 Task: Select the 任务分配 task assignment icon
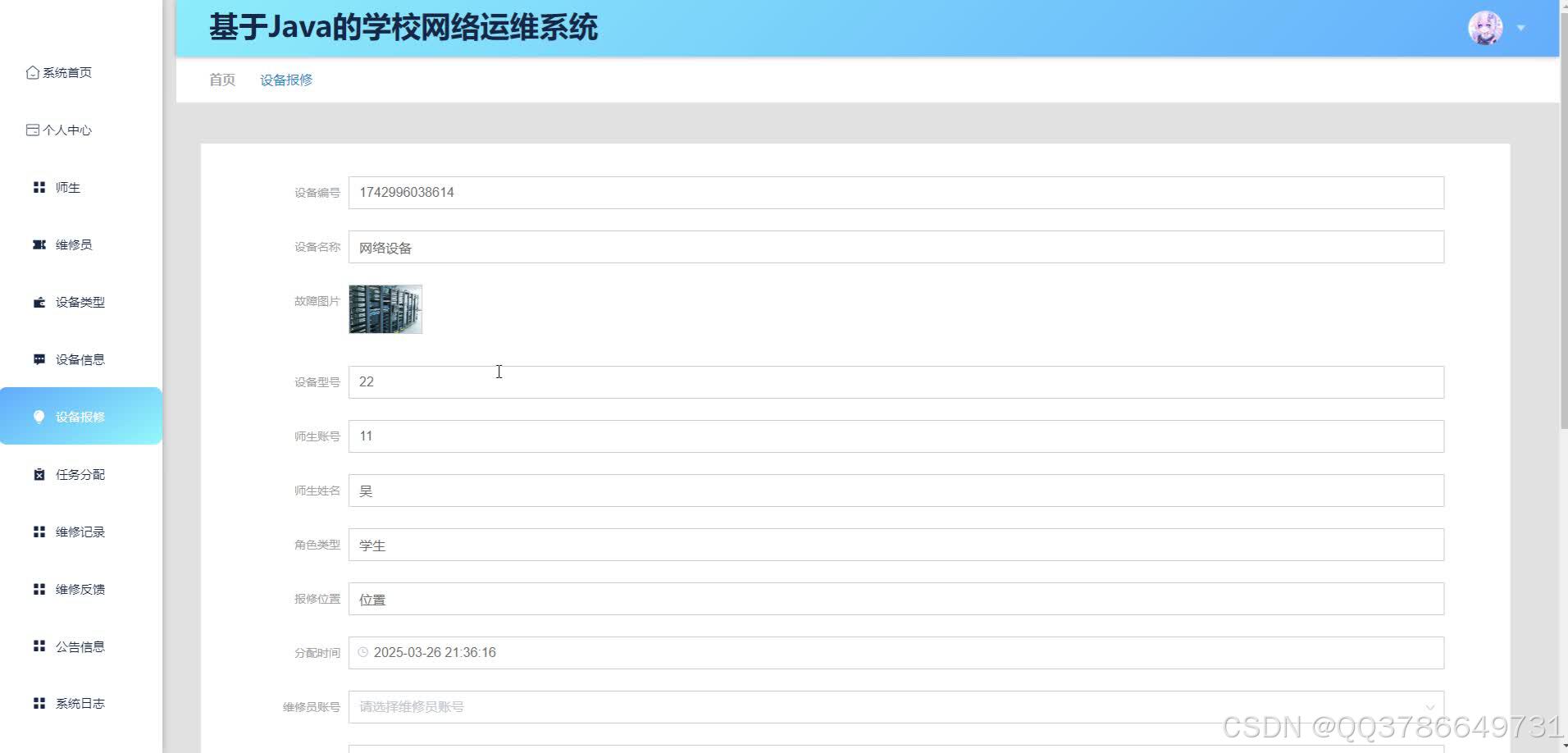pyautogui.click(x=39, y=474)
